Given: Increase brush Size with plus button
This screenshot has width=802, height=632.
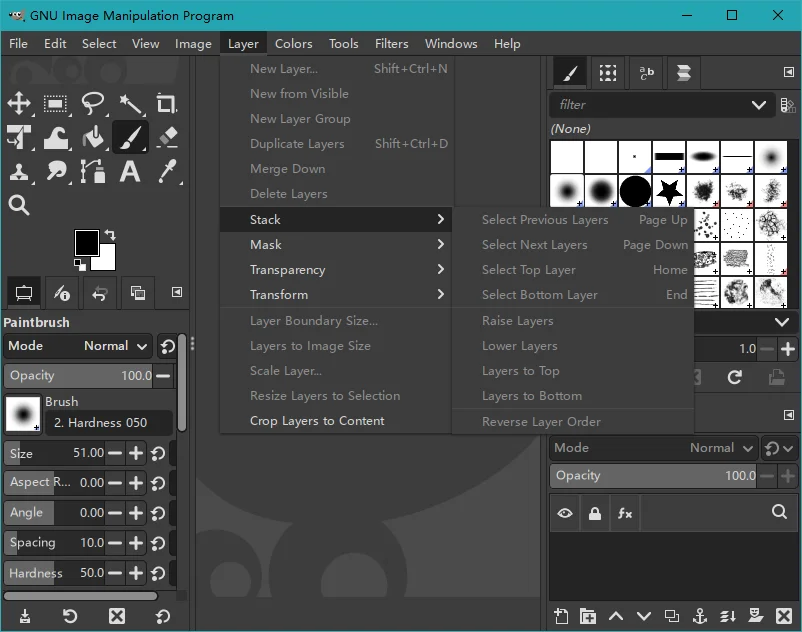Looking at the screenshot, I should 136,453.
